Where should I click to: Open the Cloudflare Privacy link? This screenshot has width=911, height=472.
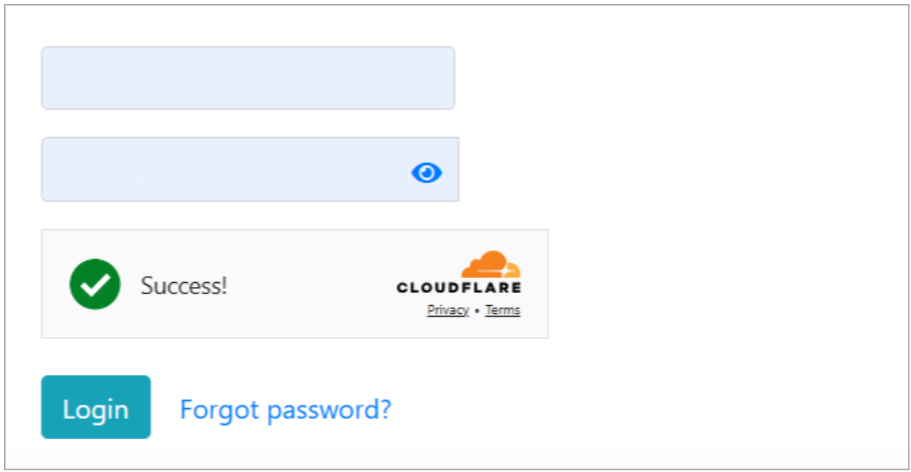[x=448, y=310]
